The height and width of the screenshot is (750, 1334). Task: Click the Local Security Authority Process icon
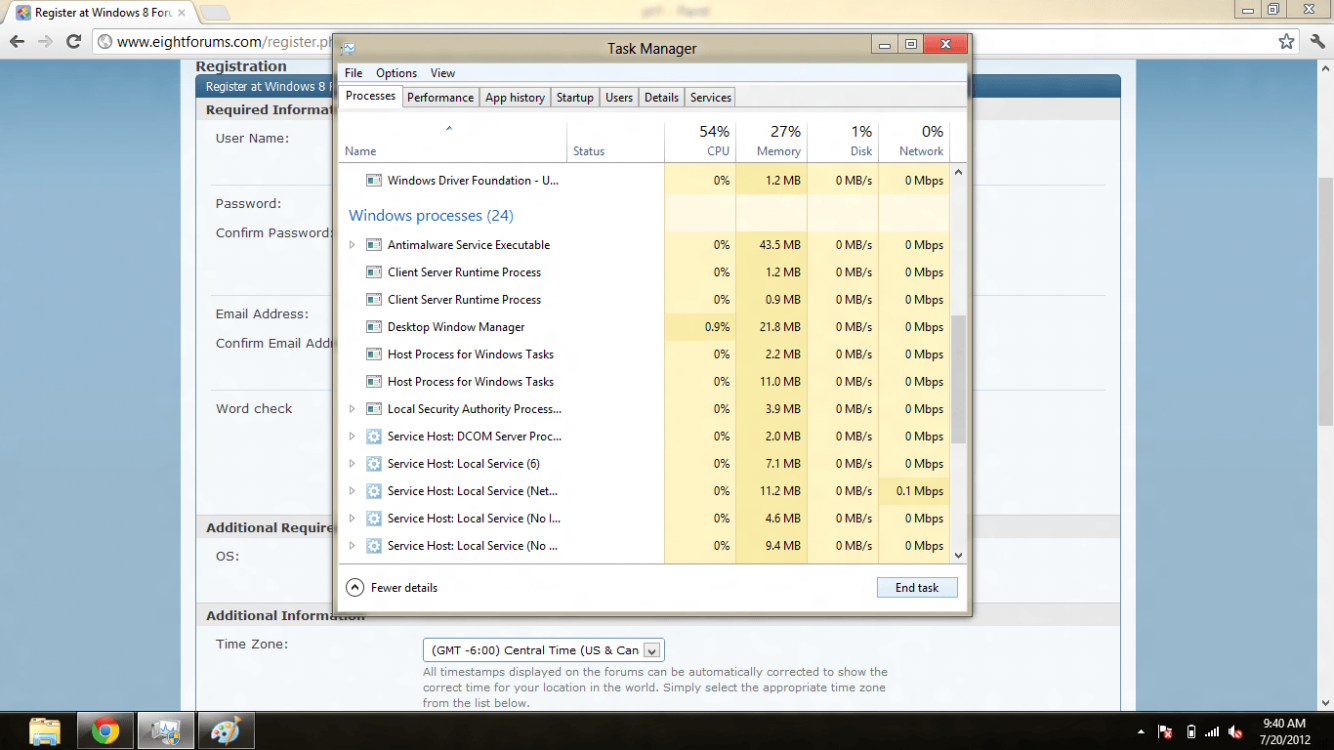tap(374, 409)
